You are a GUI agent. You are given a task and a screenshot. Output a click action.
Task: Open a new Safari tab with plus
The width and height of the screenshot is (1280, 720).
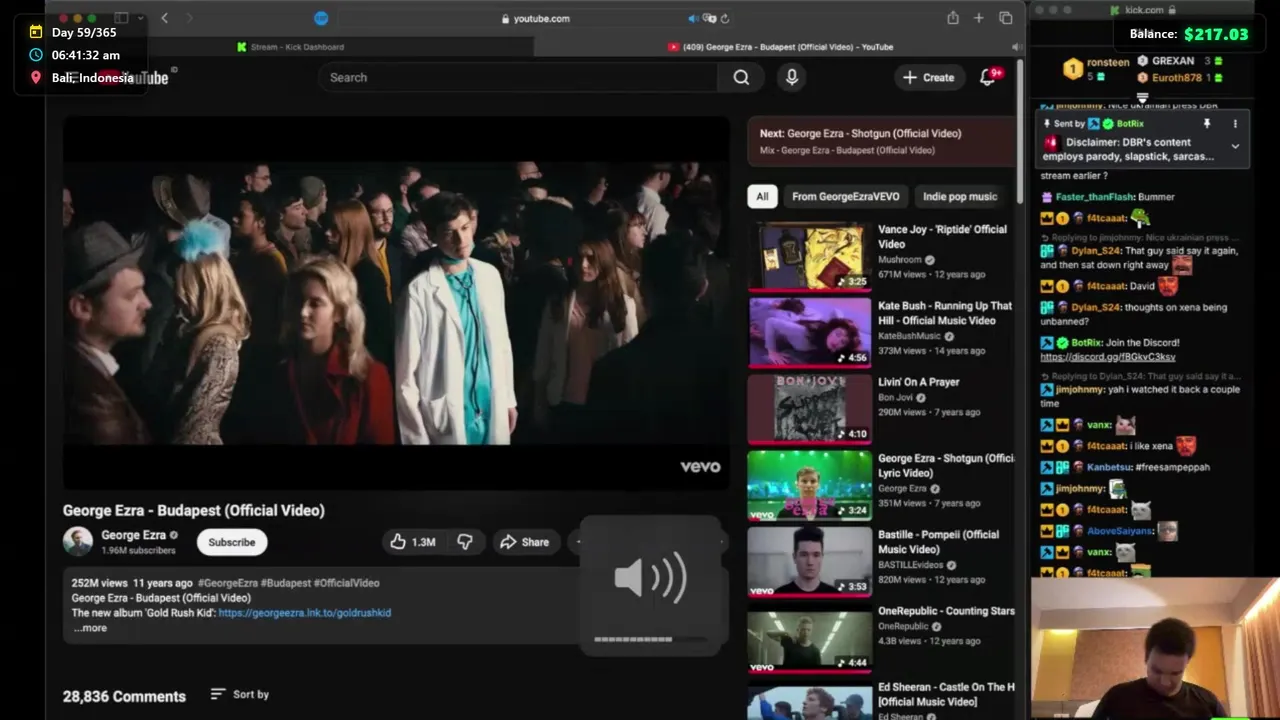pyautogui.click(x=979, y=18)
